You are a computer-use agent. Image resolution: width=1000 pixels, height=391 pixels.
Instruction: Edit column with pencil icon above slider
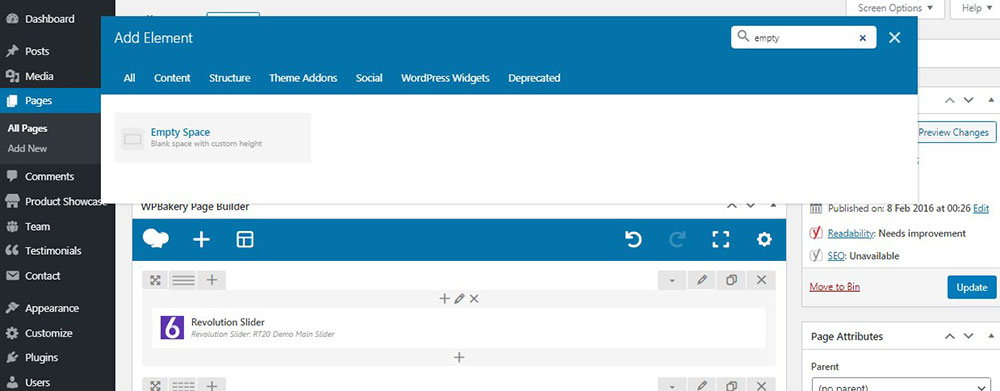pos(459,299)
